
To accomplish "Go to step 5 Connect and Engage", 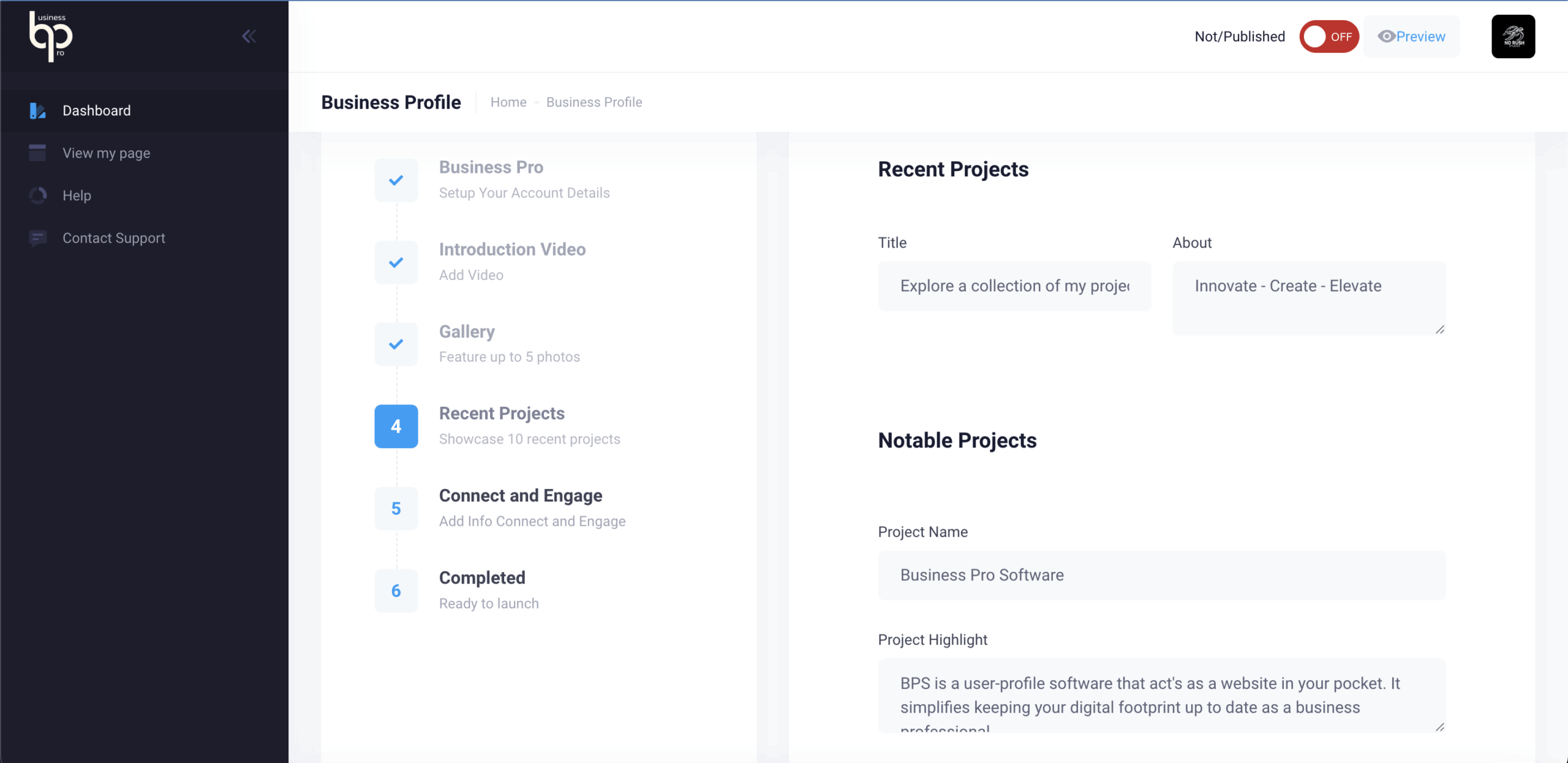I will 396,509.
